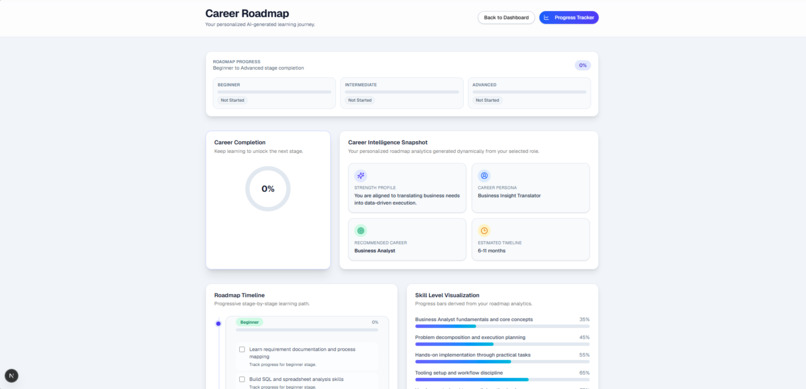Open the Next.js dev tools badge
Screen dimensions: 806x389
pyautogui.click(x=11, y=376)
